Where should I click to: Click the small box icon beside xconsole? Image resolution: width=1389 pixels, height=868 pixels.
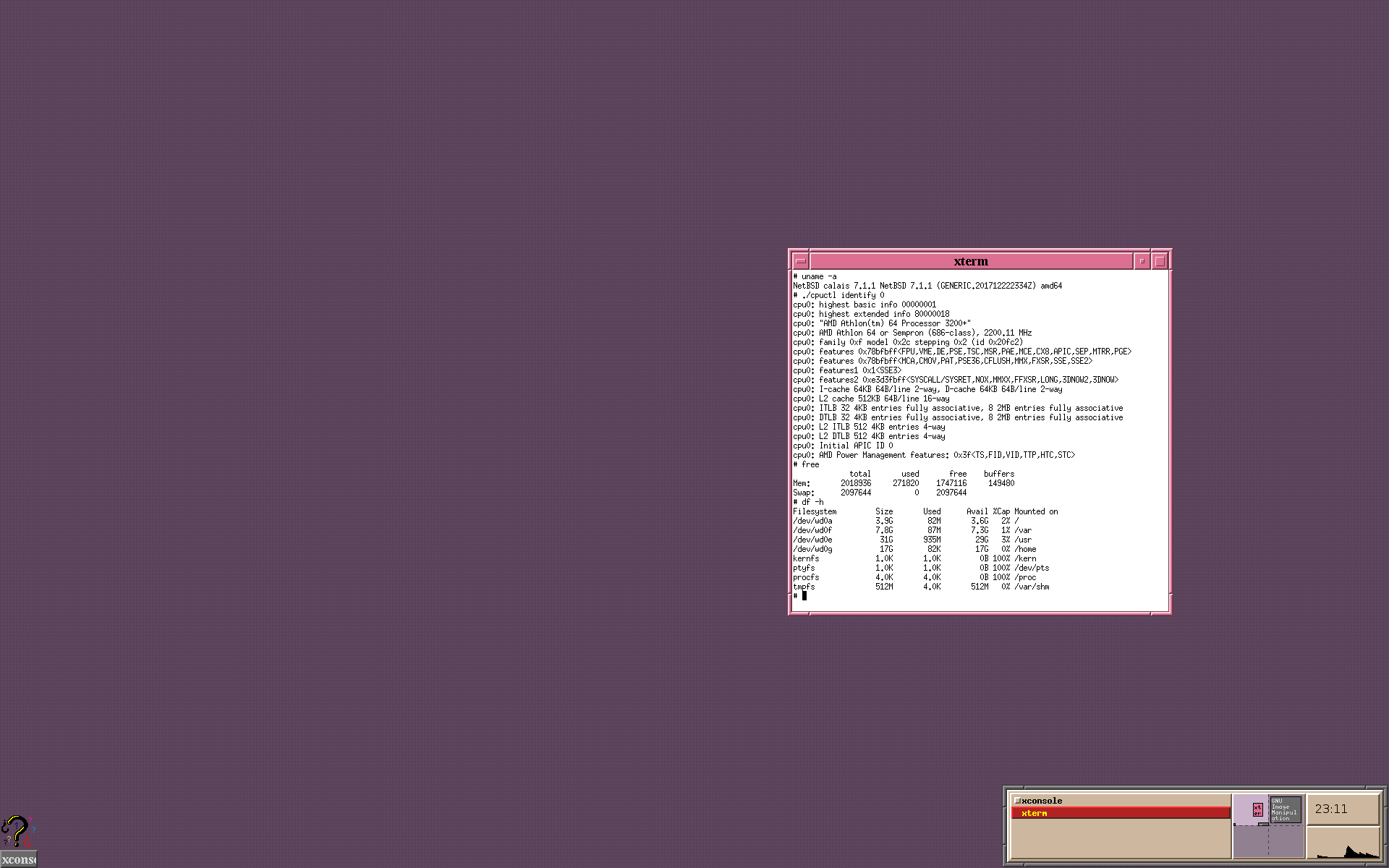[1017, 801]
